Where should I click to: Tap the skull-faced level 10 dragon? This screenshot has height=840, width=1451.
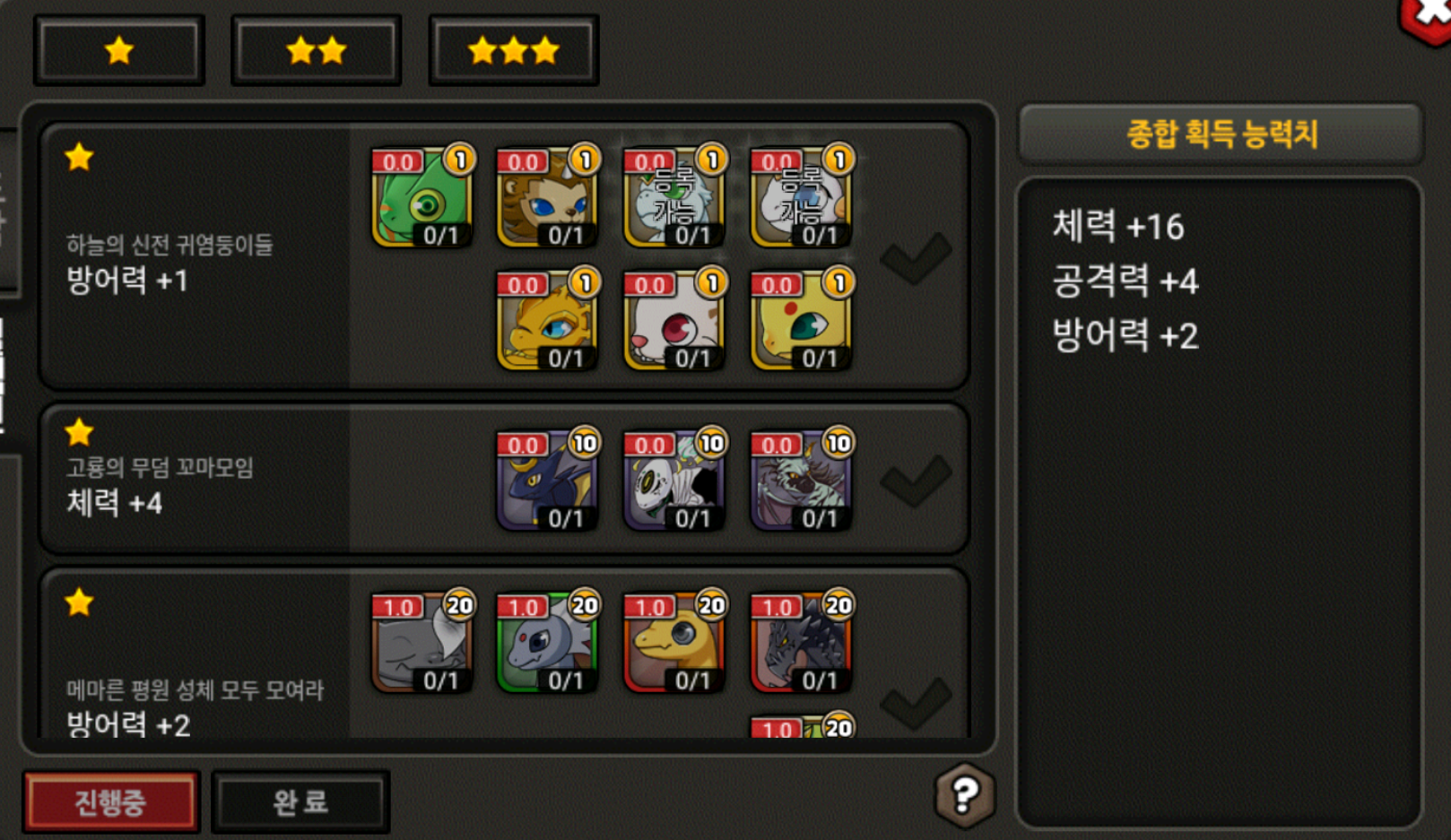[674, 481]
